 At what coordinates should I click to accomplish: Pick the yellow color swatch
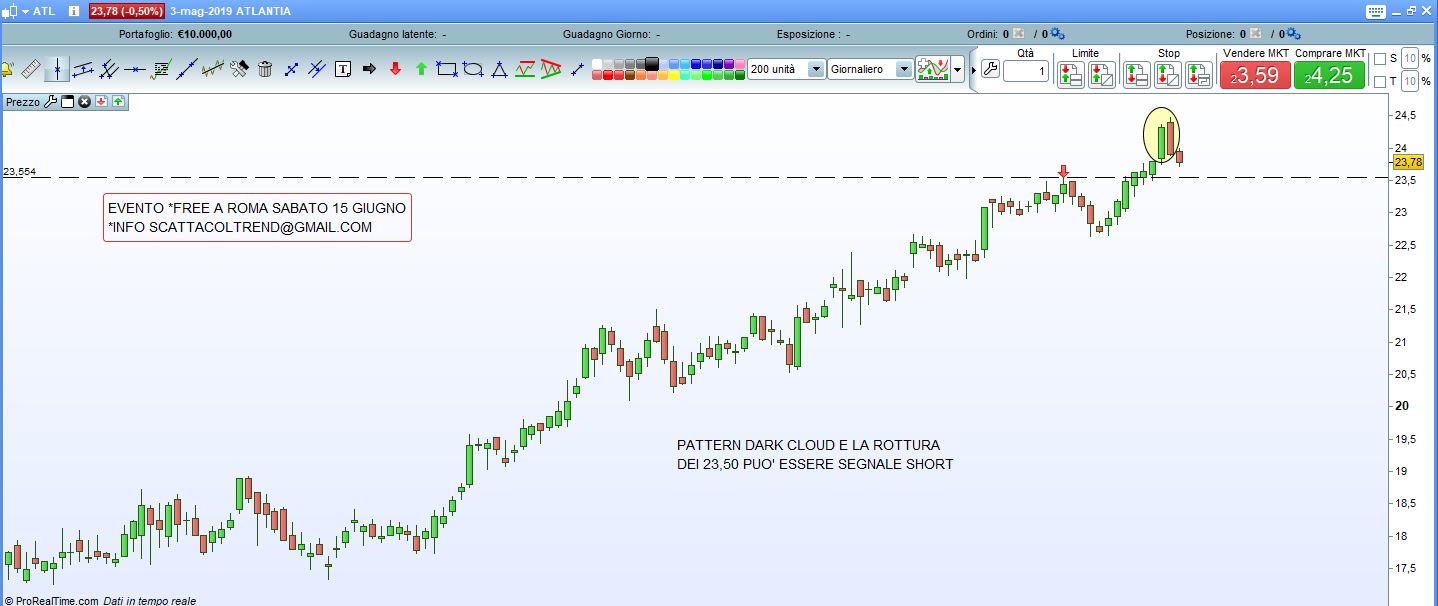click(674, 75)
